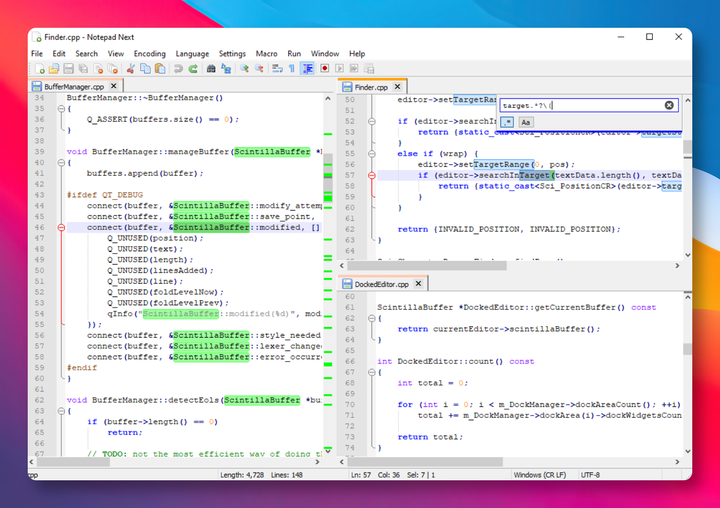Click the Close All files toolbar icon
Viewport: 720px width, 508px height.
(112, 69)
